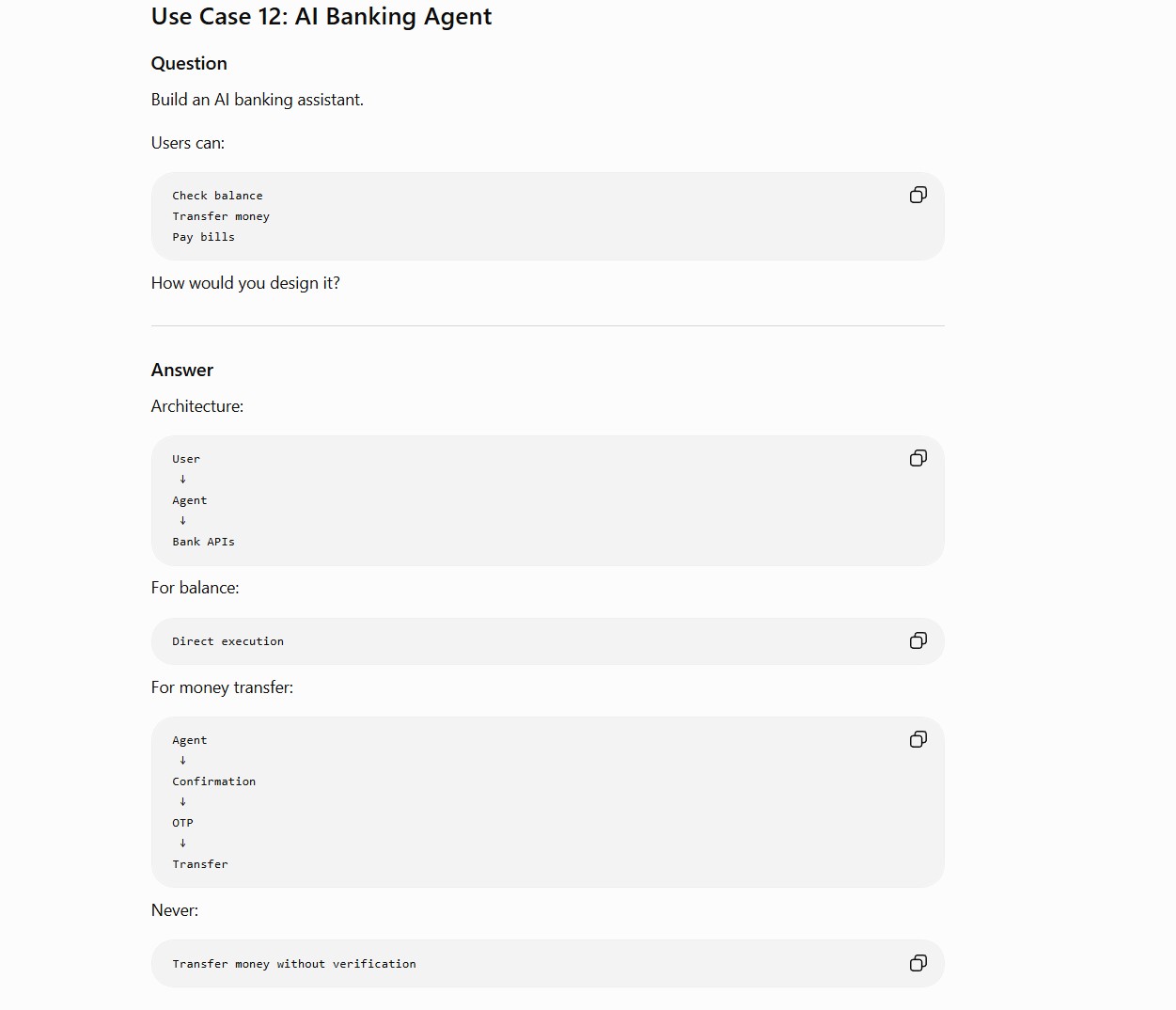1176x1010 pixels.
Task: Click the How would you design it text
Action: 245,283
